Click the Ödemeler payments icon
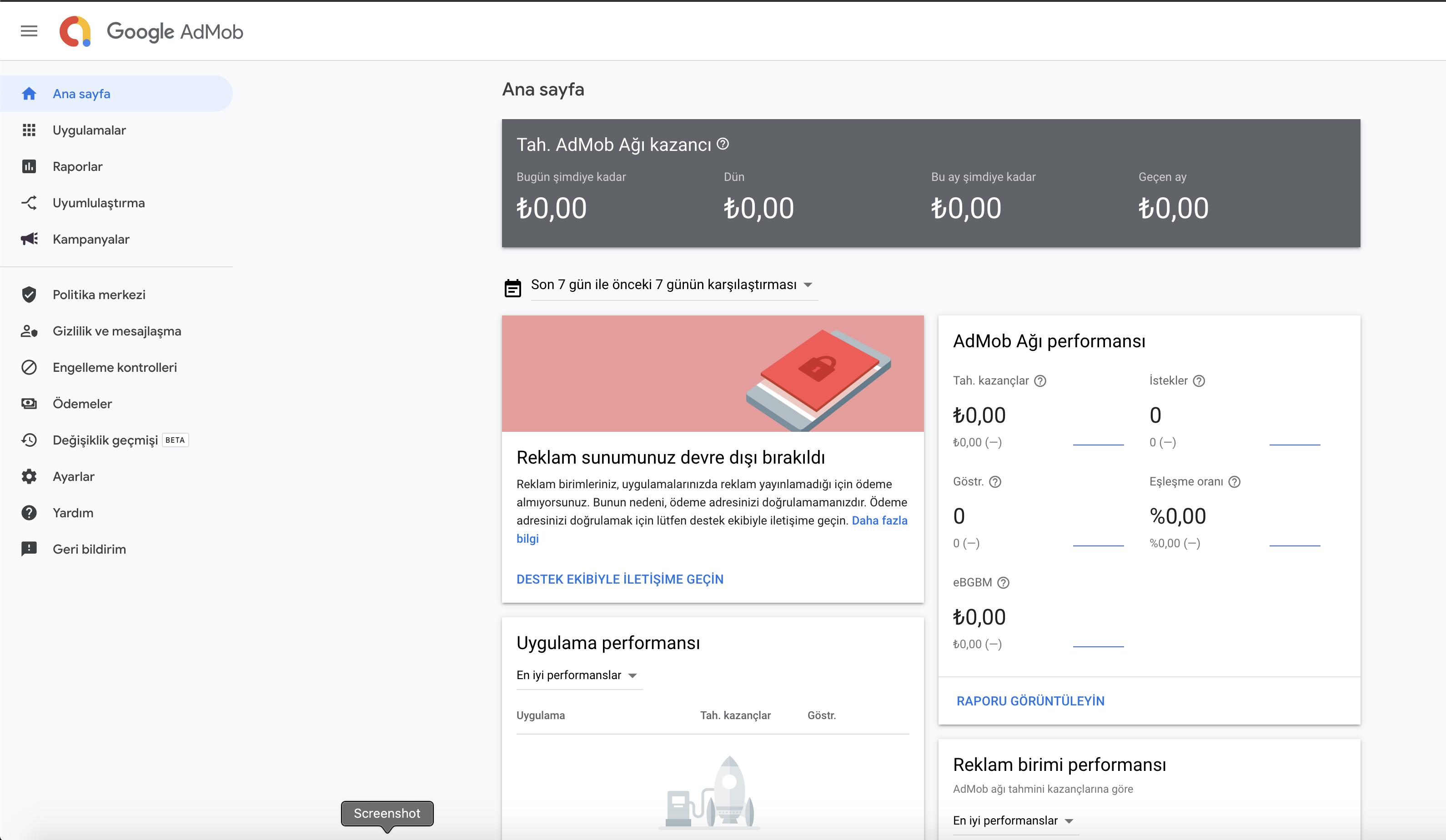This screenshot has height=840, width=1446. pos(29,403)
